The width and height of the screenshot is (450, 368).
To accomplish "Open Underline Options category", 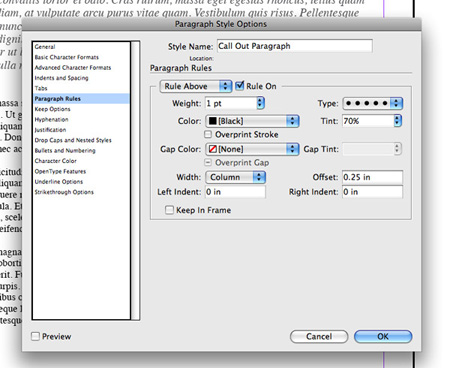I will click(x=59, y=181).
